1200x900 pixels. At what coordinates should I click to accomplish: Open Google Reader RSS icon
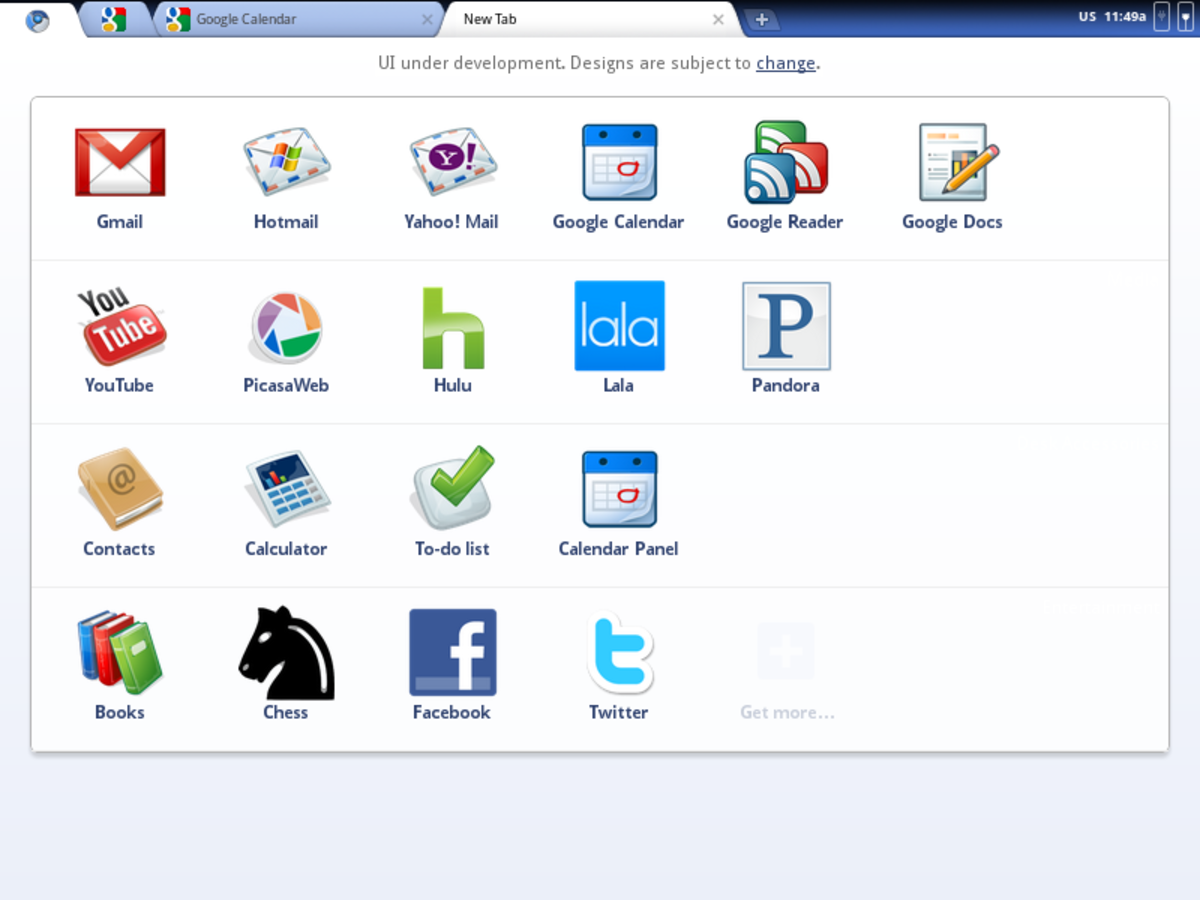(x=786, y=162)
